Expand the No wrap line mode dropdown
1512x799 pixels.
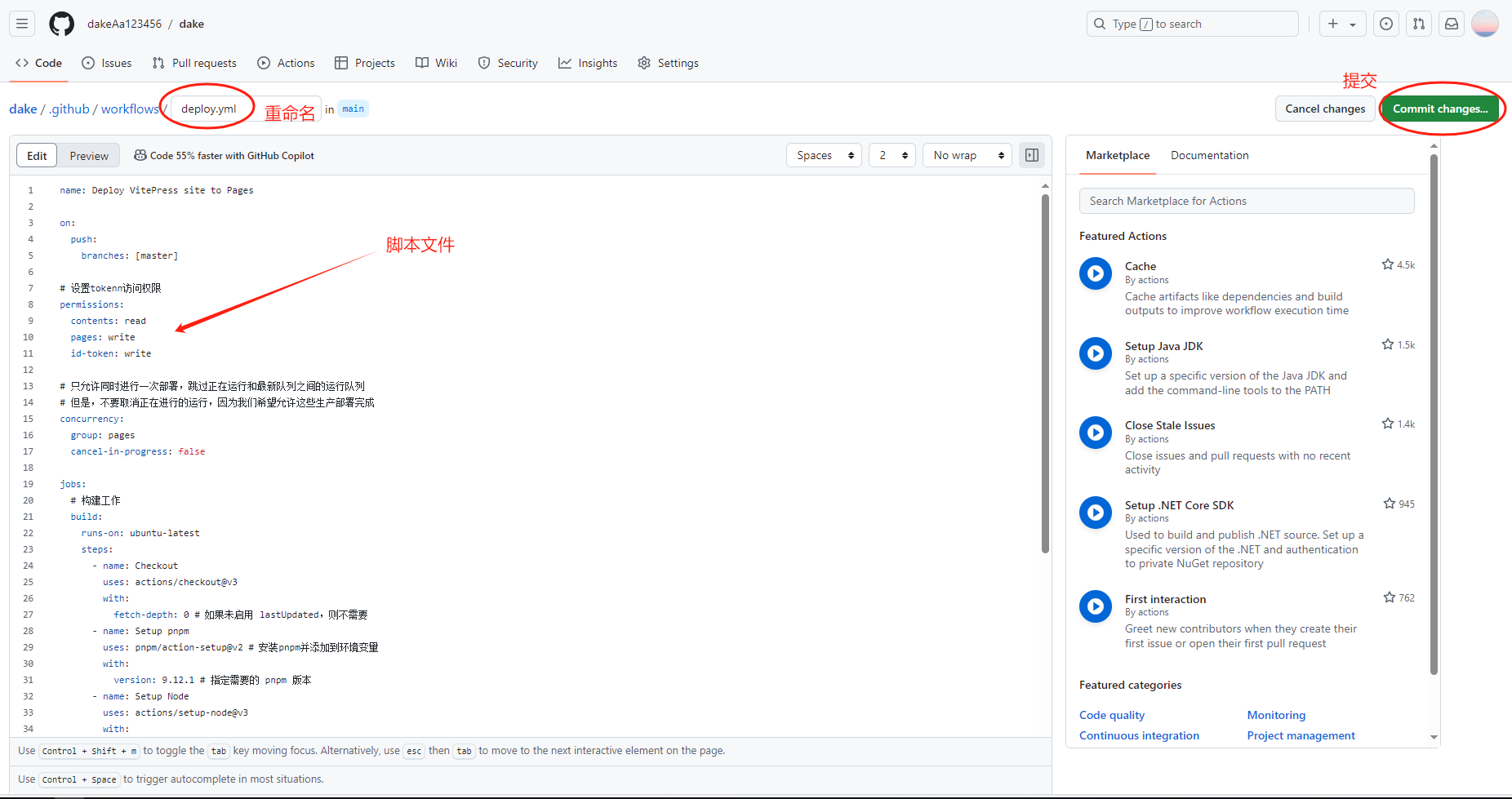click(967, 155)
